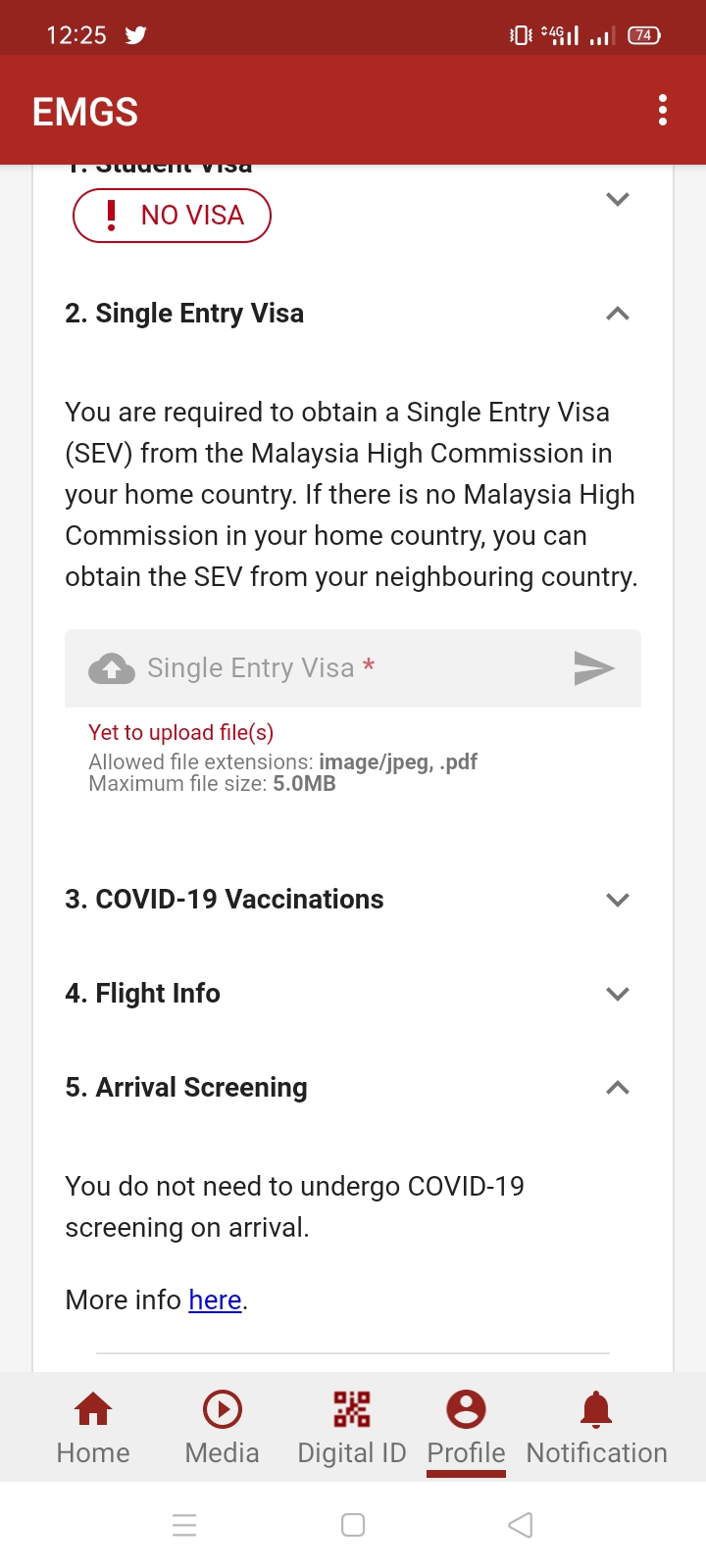Image resolution: width=706 pixels, height=1568 pixels.
Task: Open the Digital ID QR icon
Action: click(x=352, y=1409)
